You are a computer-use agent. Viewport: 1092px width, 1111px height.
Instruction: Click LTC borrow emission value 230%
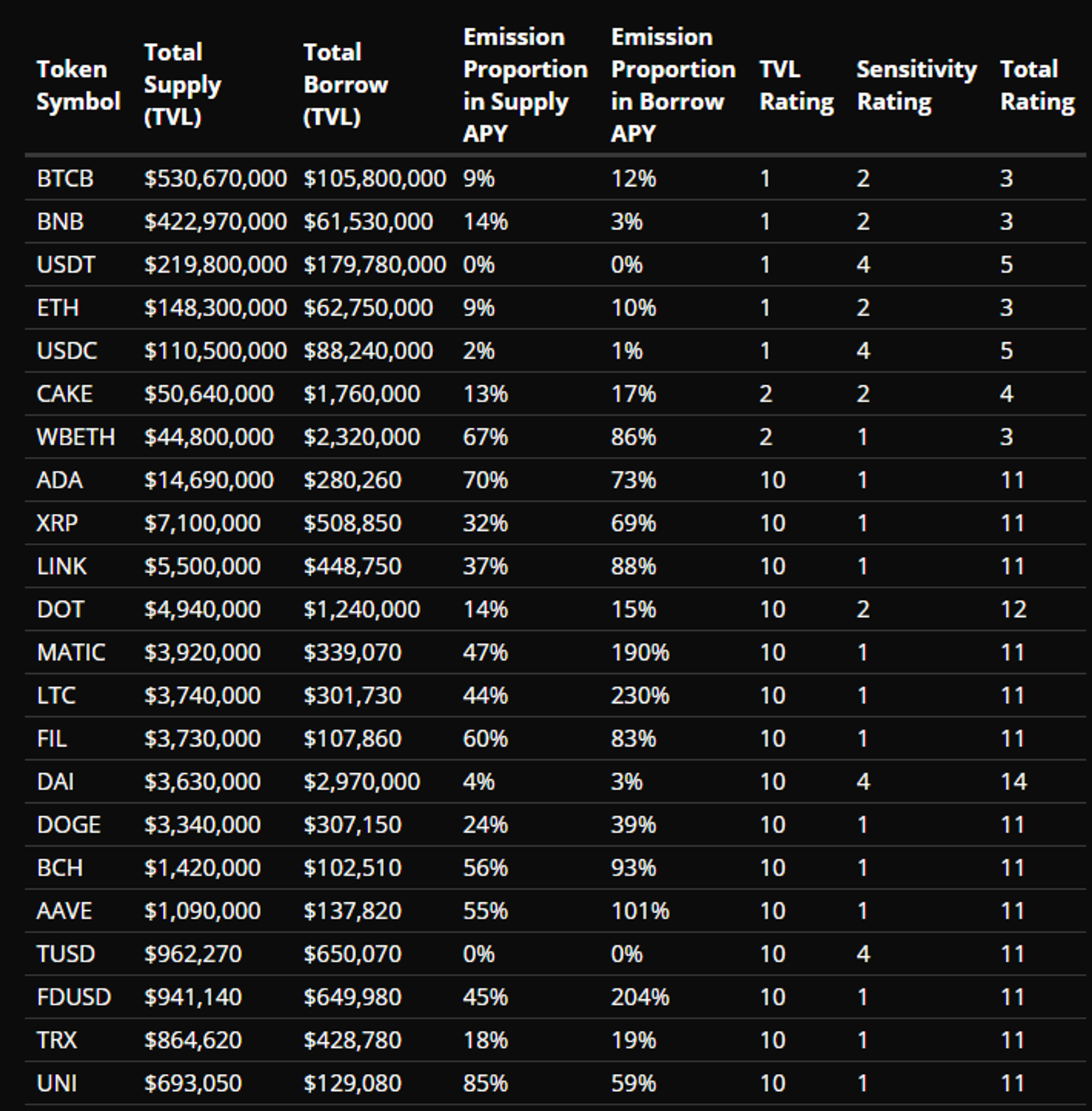click(640, 695)
